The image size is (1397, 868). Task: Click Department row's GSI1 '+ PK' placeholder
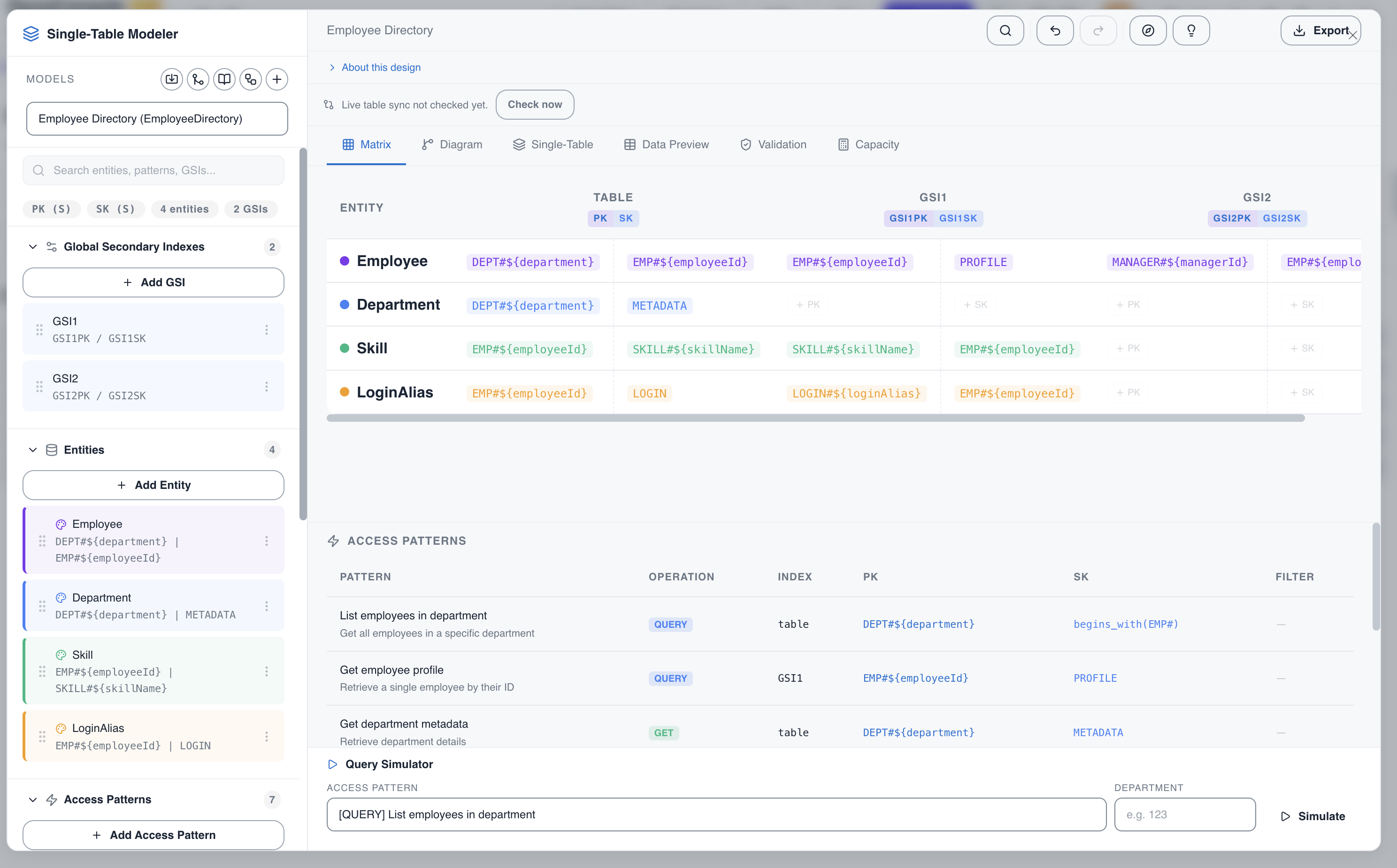(807, 305)
